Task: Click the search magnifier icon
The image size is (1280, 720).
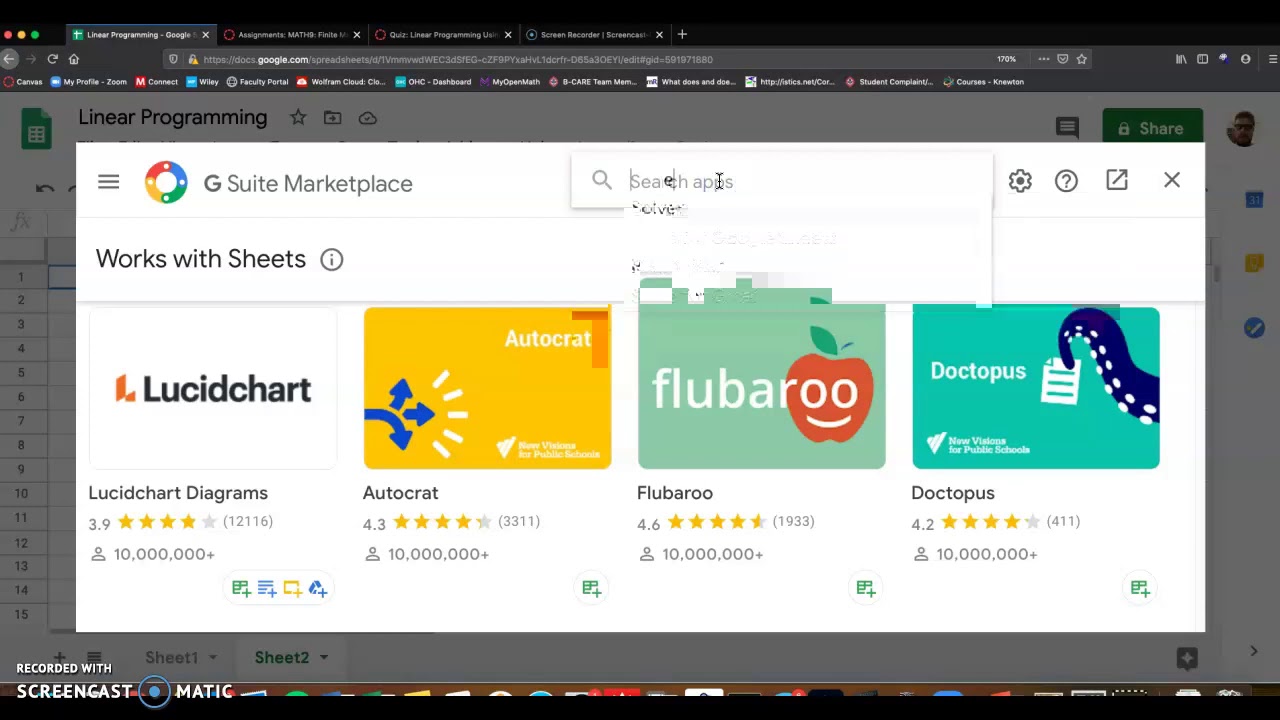Action: (x=601, y=180)
